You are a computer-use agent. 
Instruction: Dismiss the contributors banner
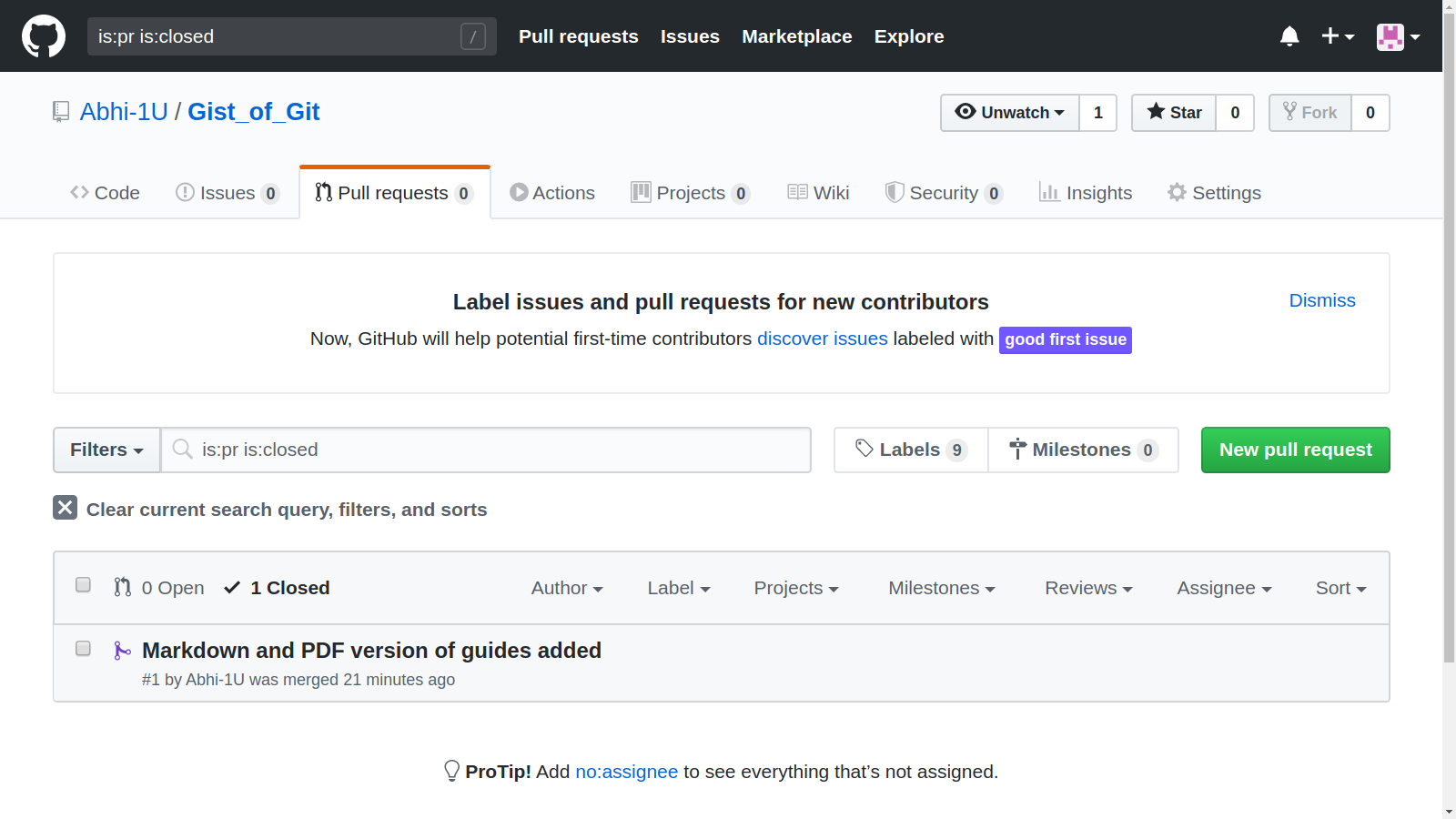coord(1322,300)
